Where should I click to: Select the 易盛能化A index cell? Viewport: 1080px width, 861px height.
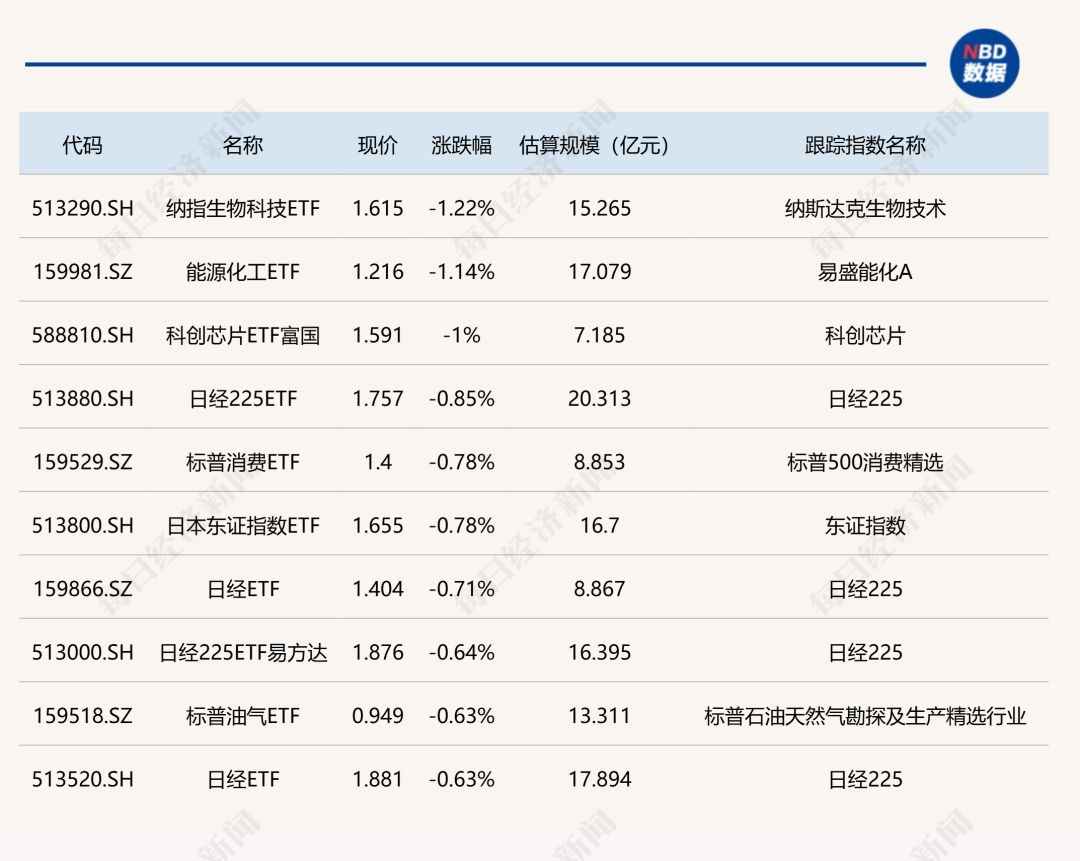[865, 271]
